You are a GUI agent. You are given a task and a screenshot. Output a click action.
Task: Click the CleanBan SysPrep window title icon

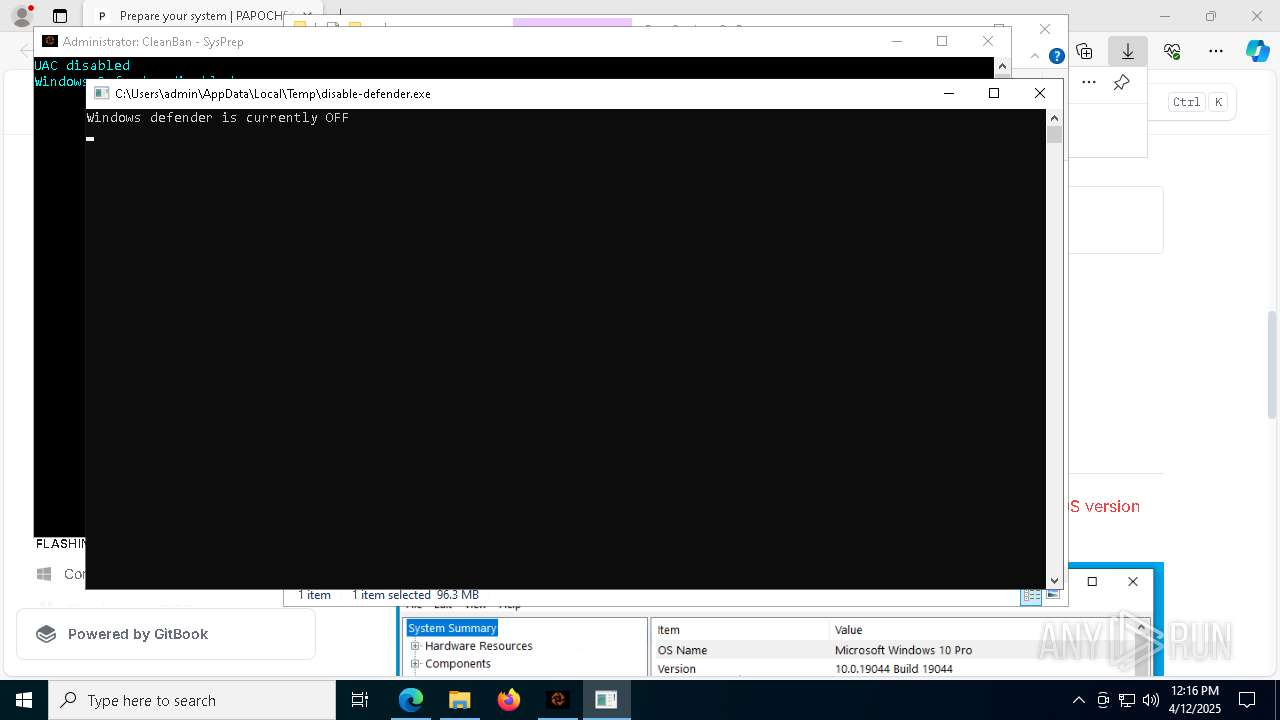coord(50,41)
